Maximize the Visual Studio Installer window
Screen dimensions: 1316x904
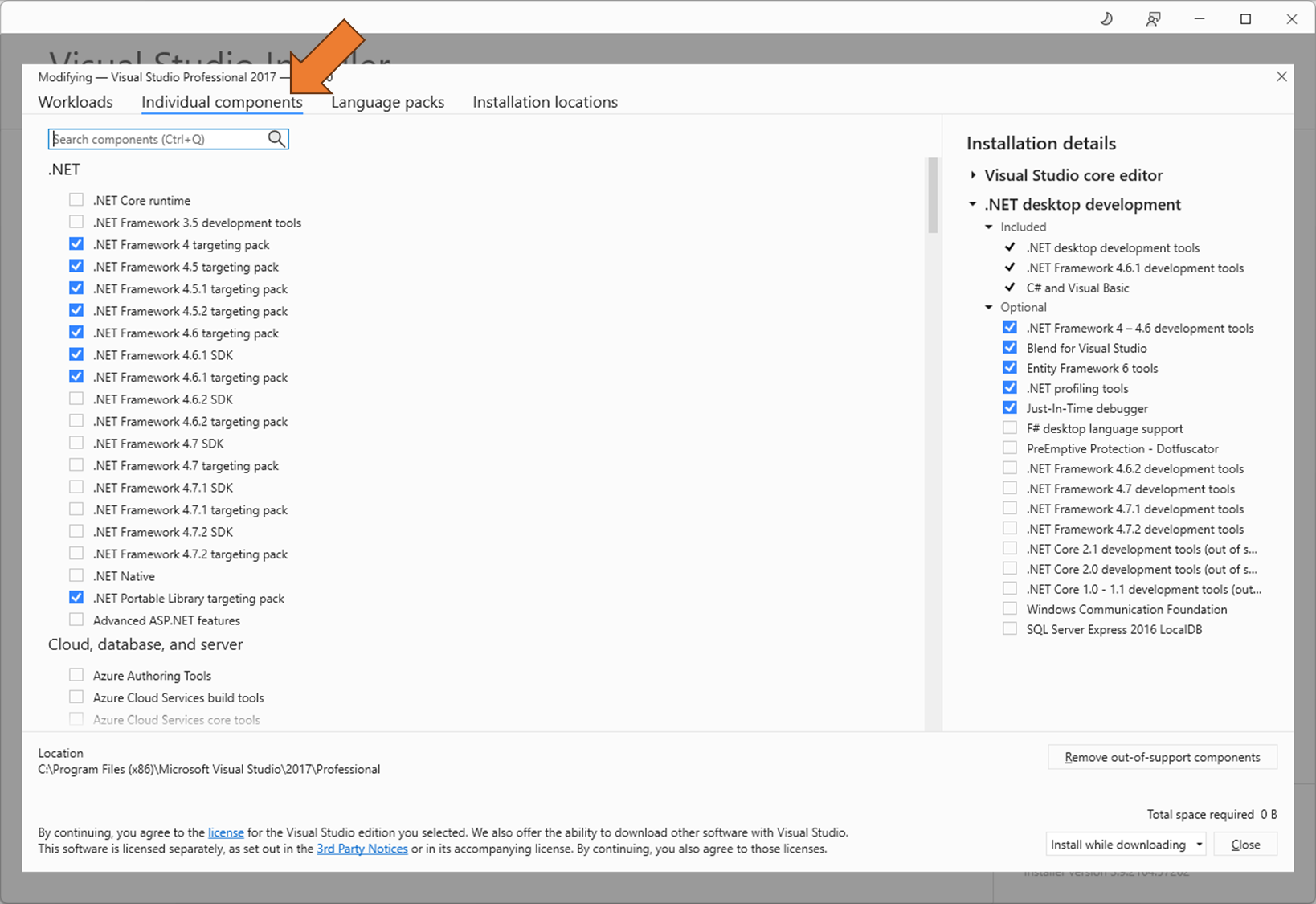pos(1246,18)
